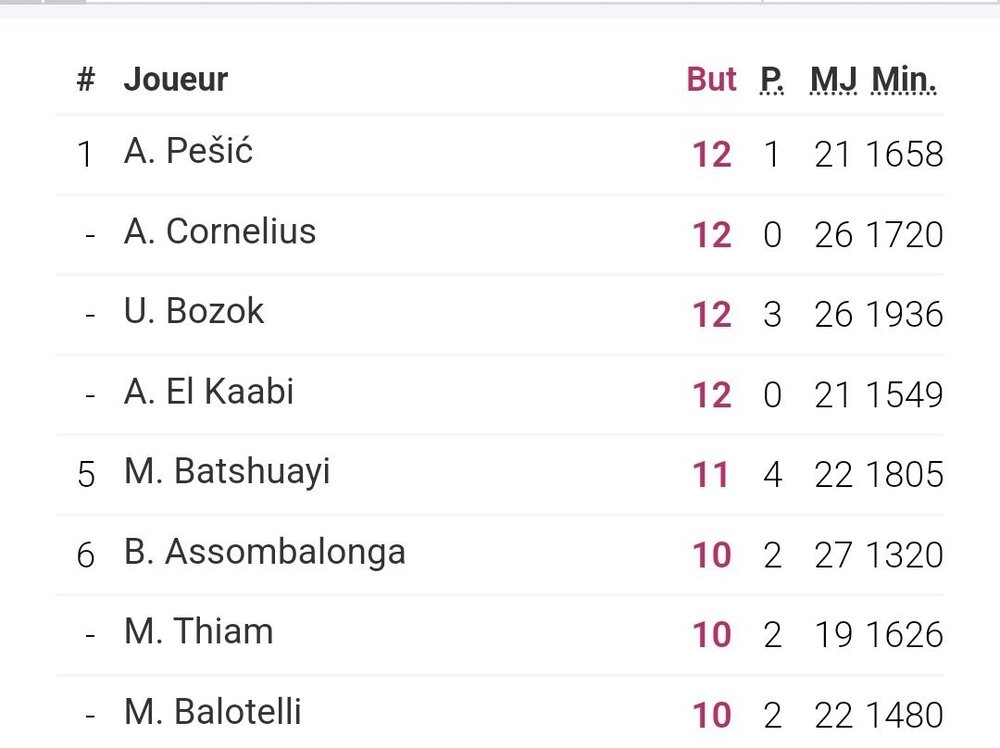The height and width of the screenshot is (748, 1000).
Task: Click Bozok's 1936 minutes value
Action: [904, 314]
